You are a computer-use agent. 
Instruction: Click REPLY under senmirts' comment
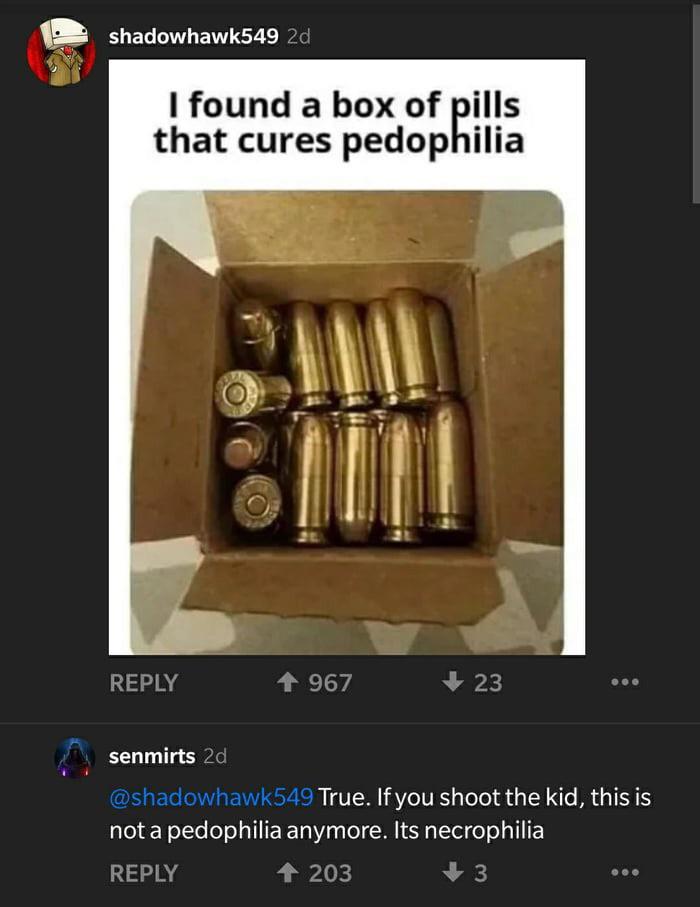(x=143, y=873)
